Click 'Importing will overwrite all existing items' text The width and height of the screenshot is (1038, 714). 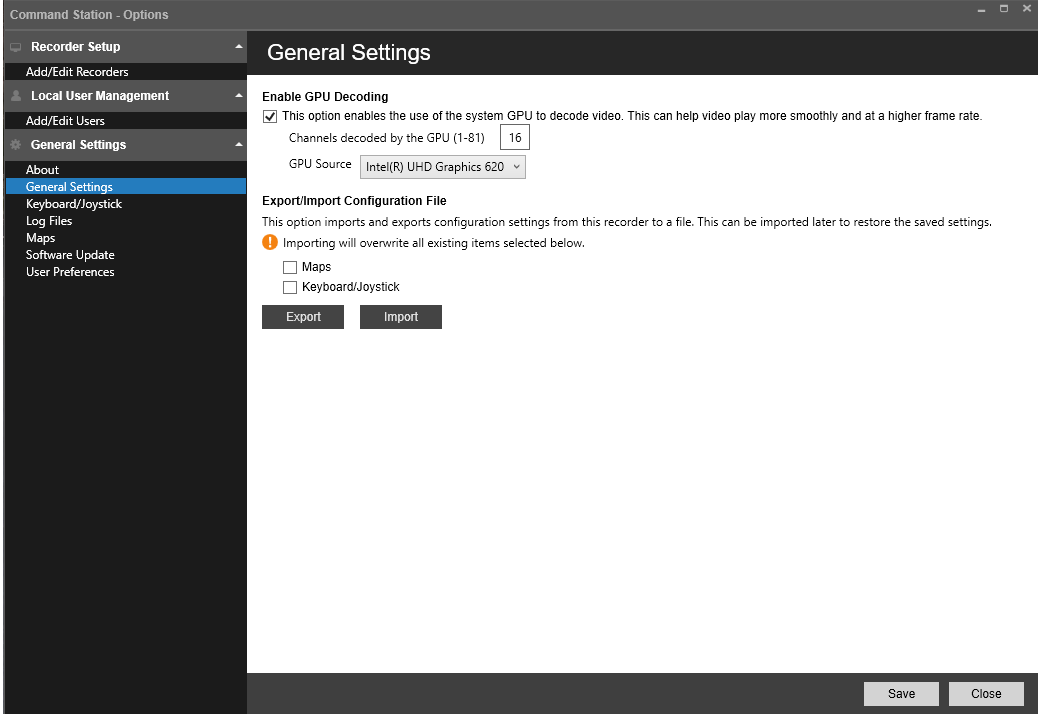coord(434,243)
